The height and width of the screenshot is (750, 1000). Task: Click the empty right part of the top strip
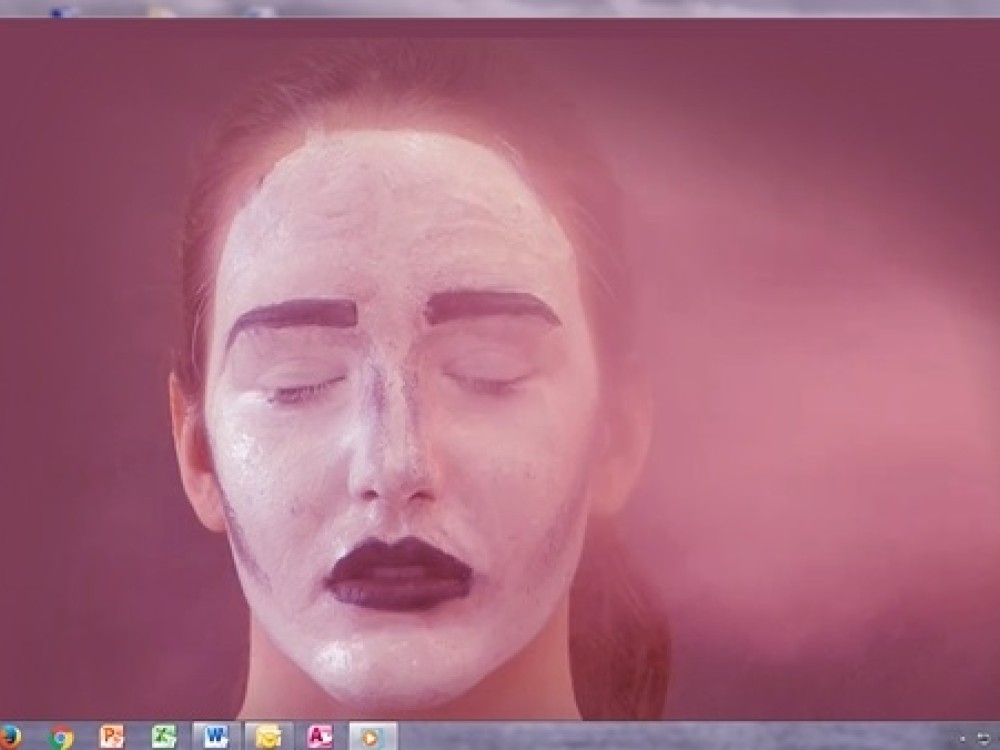click(700, 8)
